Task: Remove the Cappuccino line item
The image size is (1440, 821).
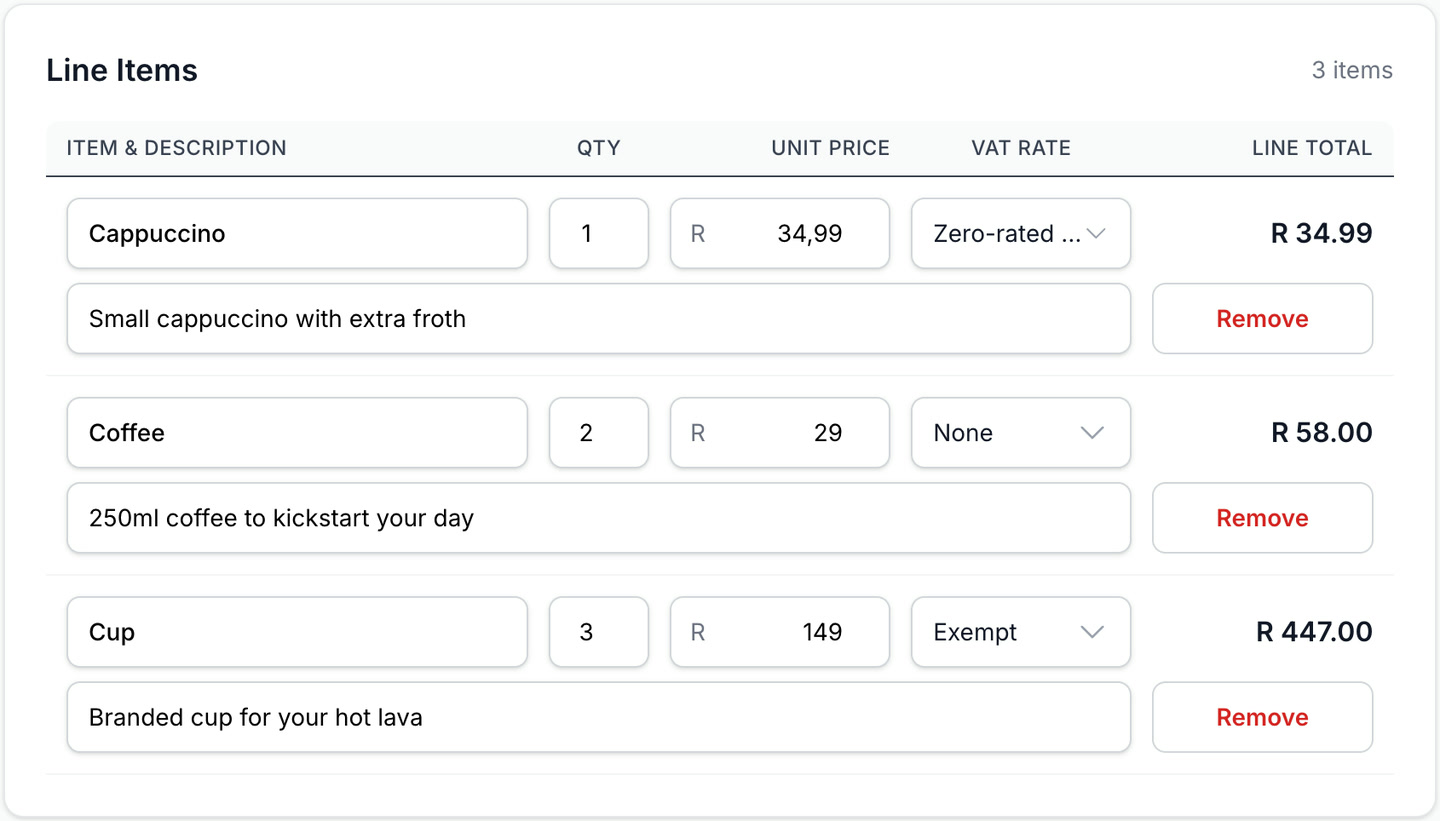Action: (x=1261, y=318)
